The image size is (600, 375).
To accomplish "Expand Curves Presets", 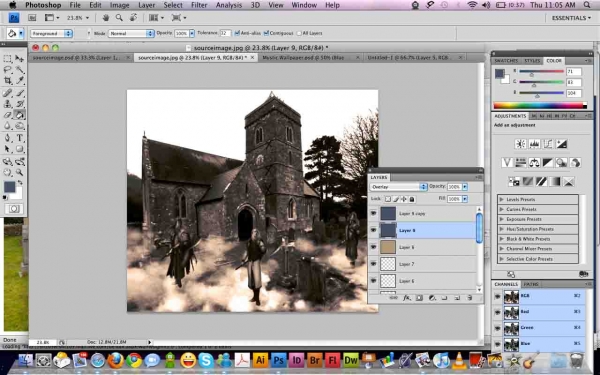I will [501, 209].
